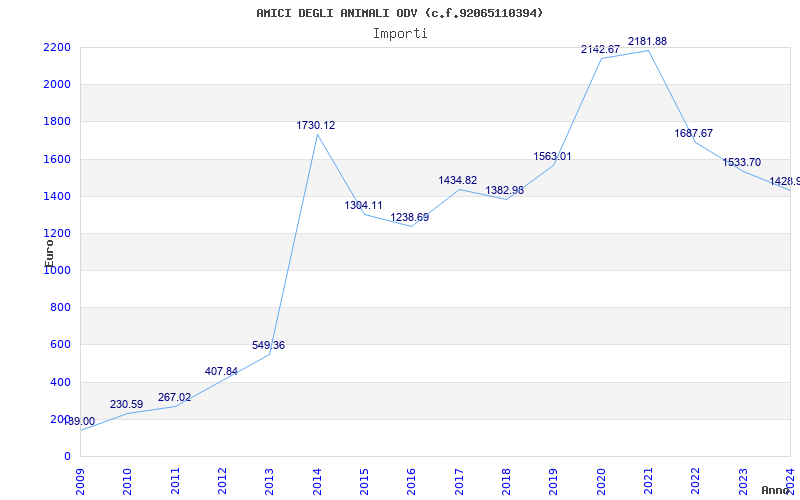Select the 400 y-axis tick label
Image resolution: width=800 pixels, height=500 pixels.
tap(60, 382)
